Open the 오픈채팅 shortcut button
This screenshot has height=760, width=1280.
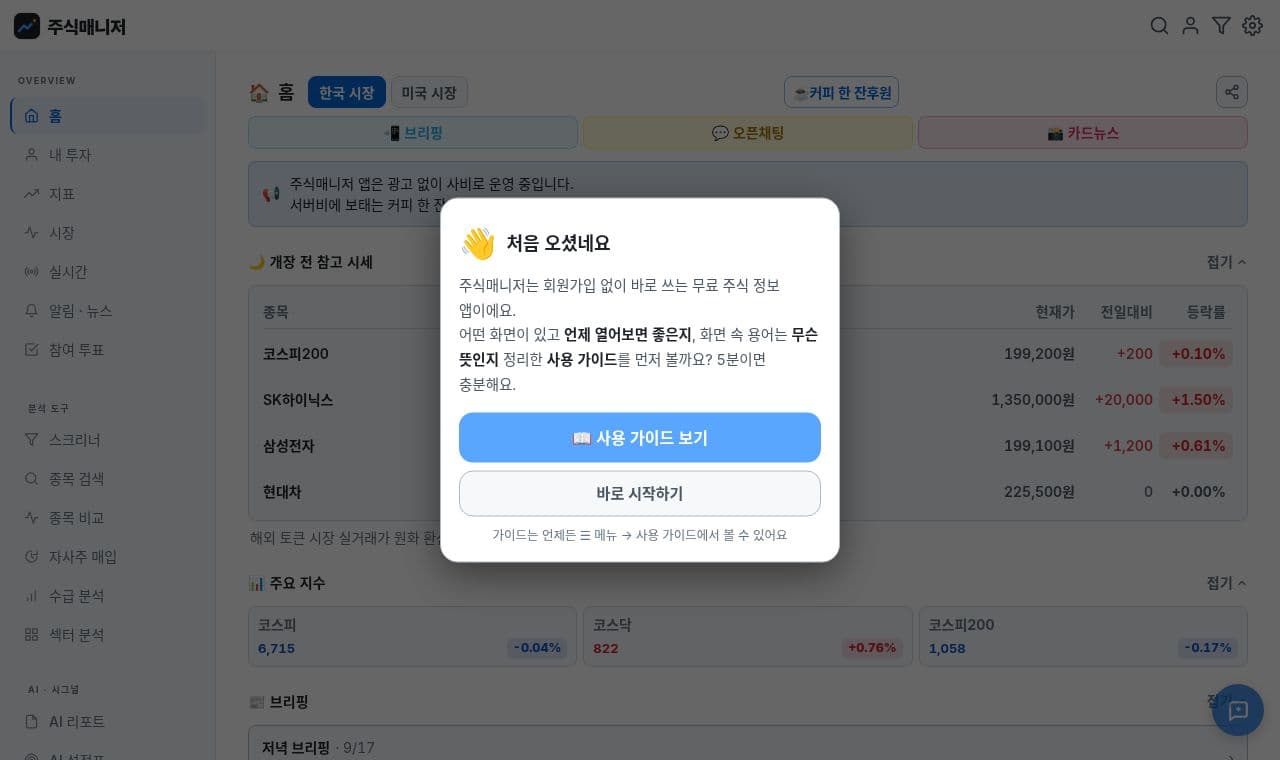748,133
